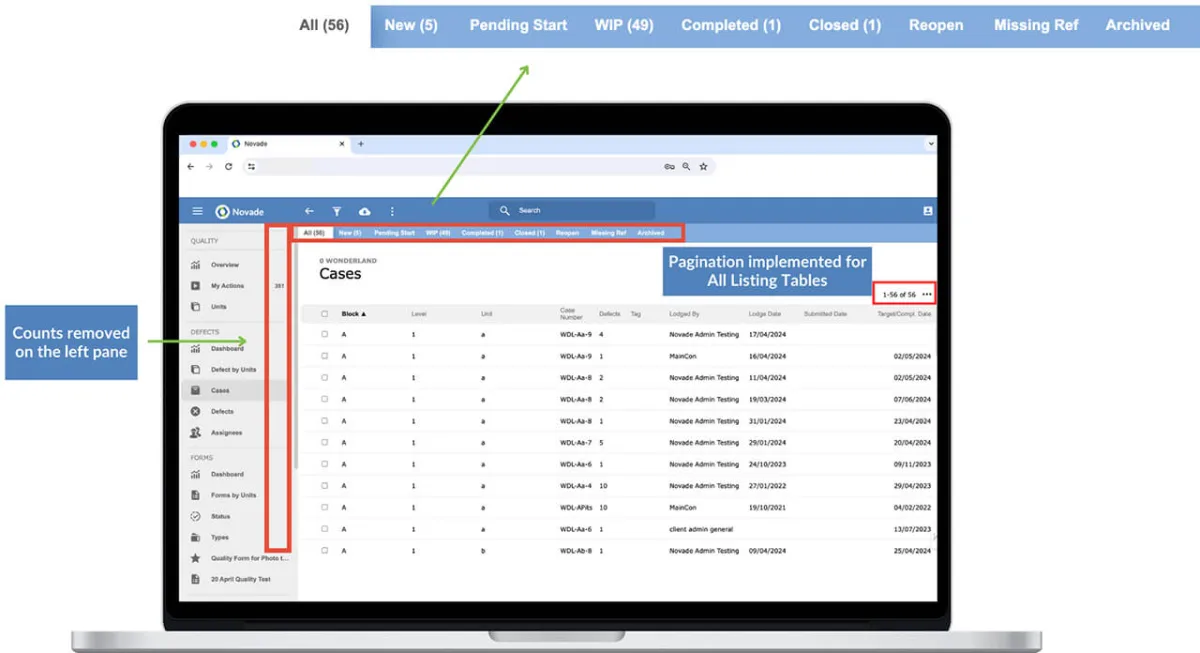
Task: Expand the browser tab list chevron
Action: point(931,144)
